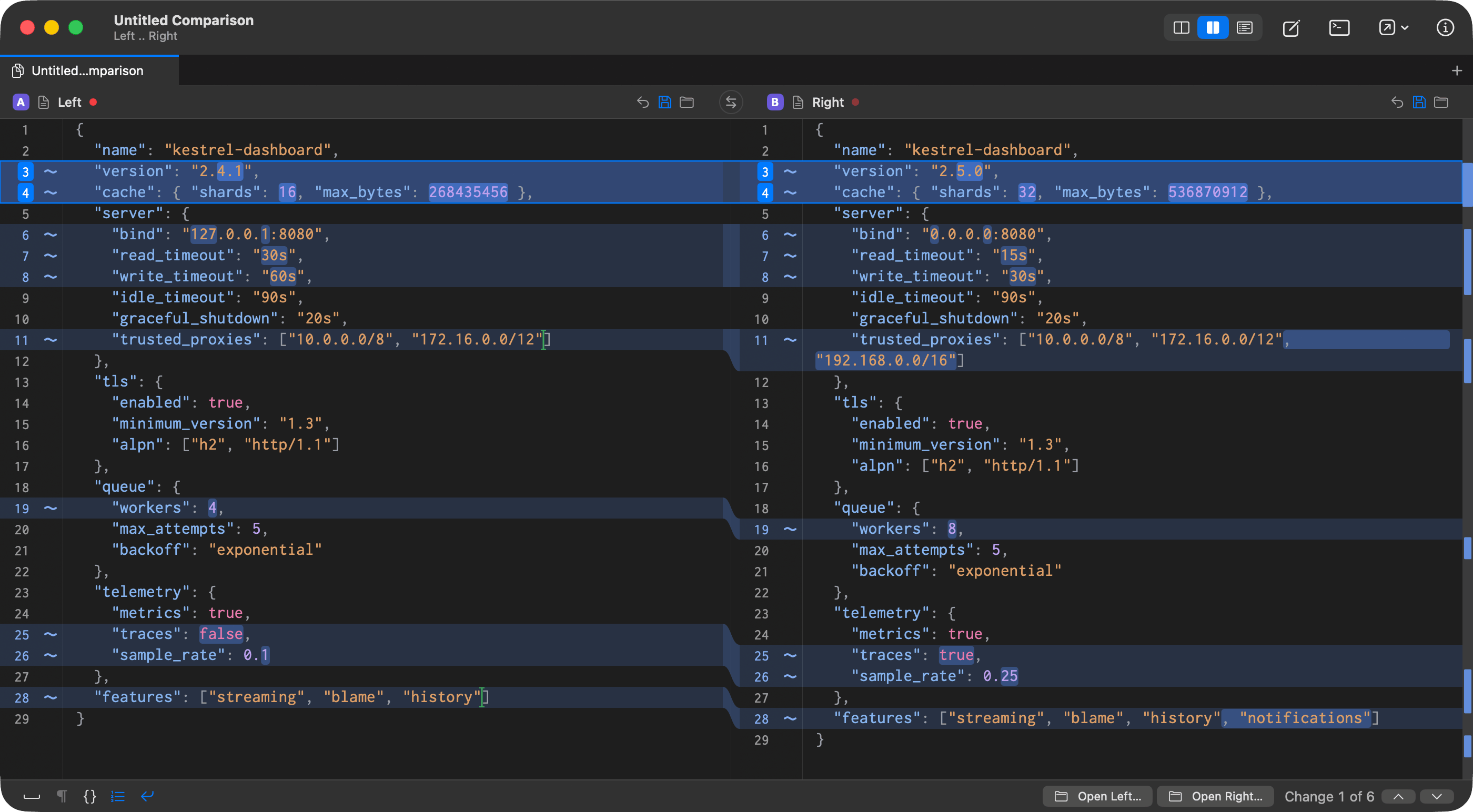Image resolution: width=1473 pixels, height=812 pixels.
Task: Click the Change 1 of 6 status
Action: coord(1329,796)
